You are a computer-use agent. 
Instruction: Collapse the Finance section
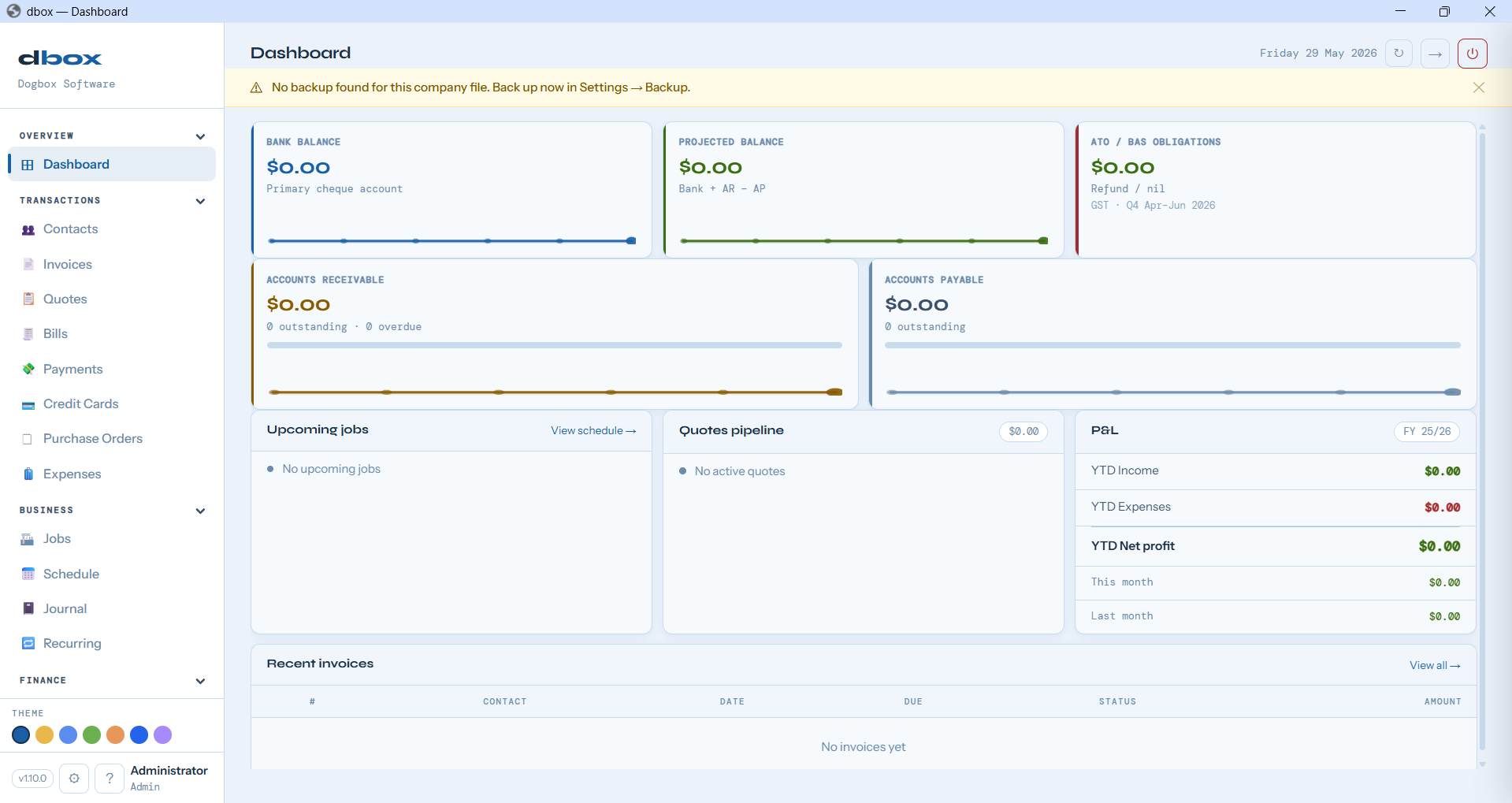coord(200,681)
